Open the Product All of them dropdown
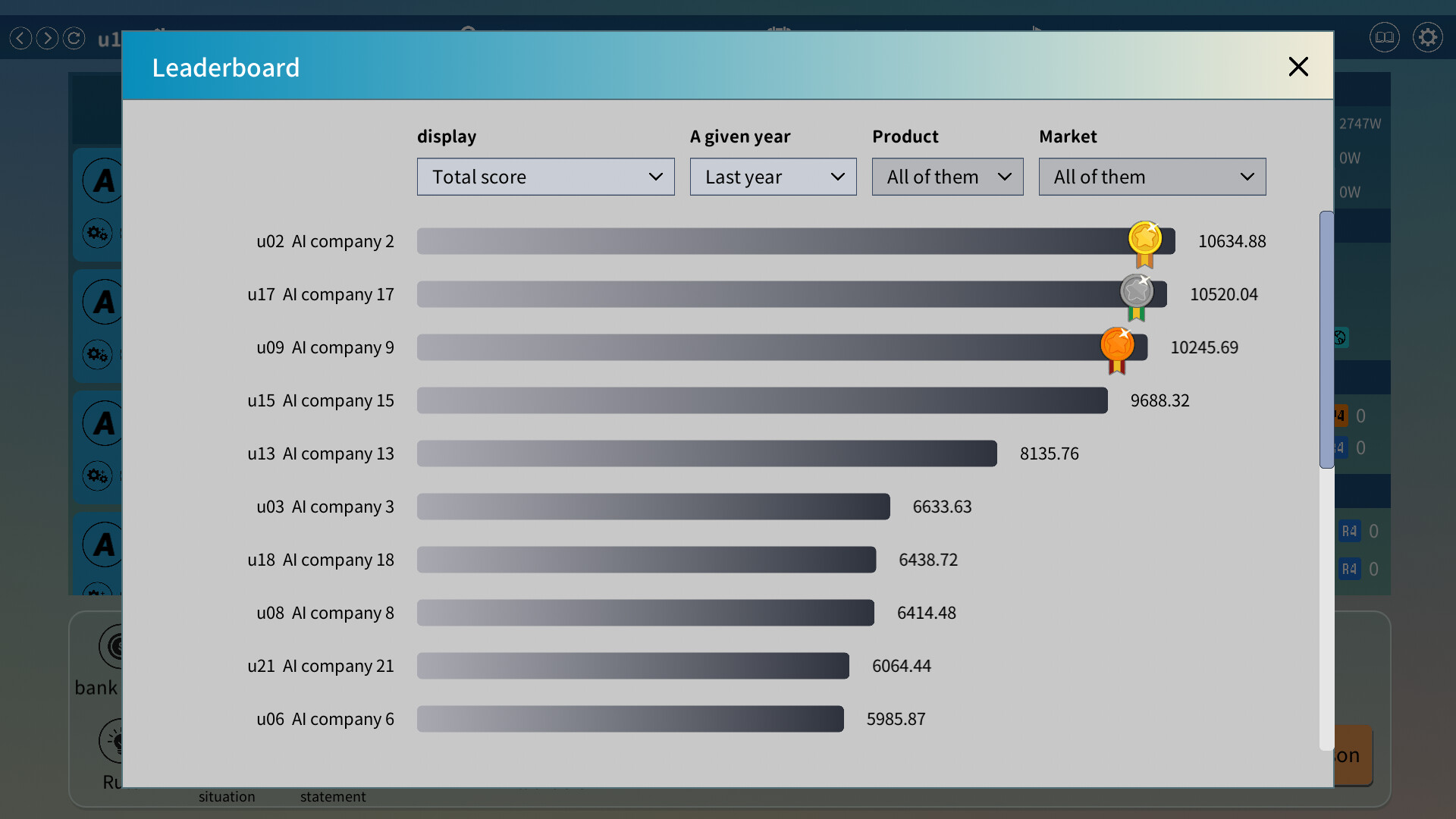This screenshot has height=819, width=1456. pos(947,177)
